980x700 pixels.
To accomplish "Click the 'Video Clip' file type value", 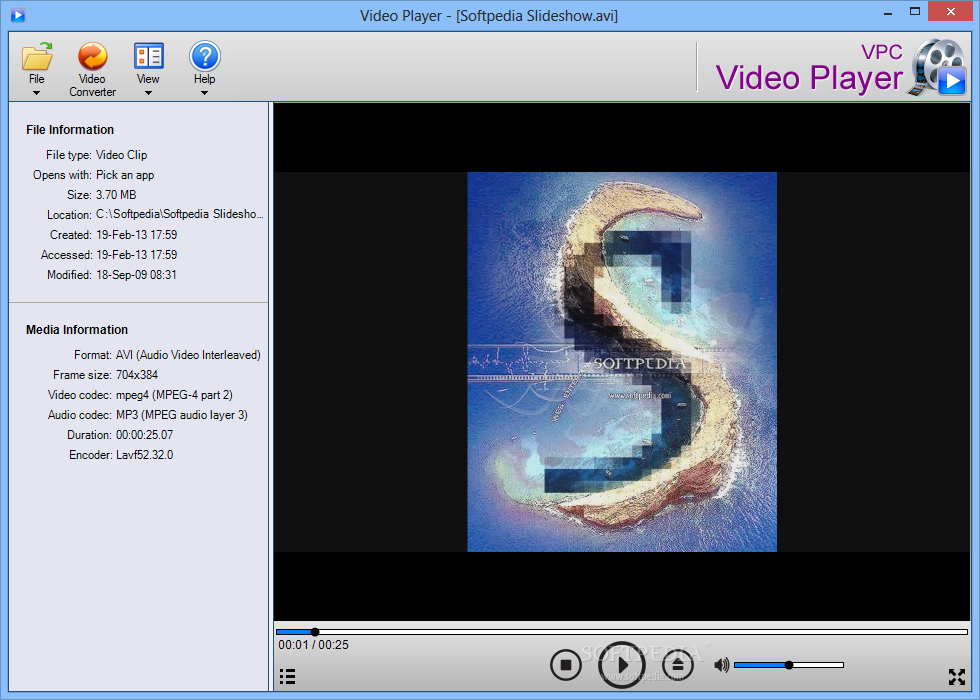I will tap(121, 155).
